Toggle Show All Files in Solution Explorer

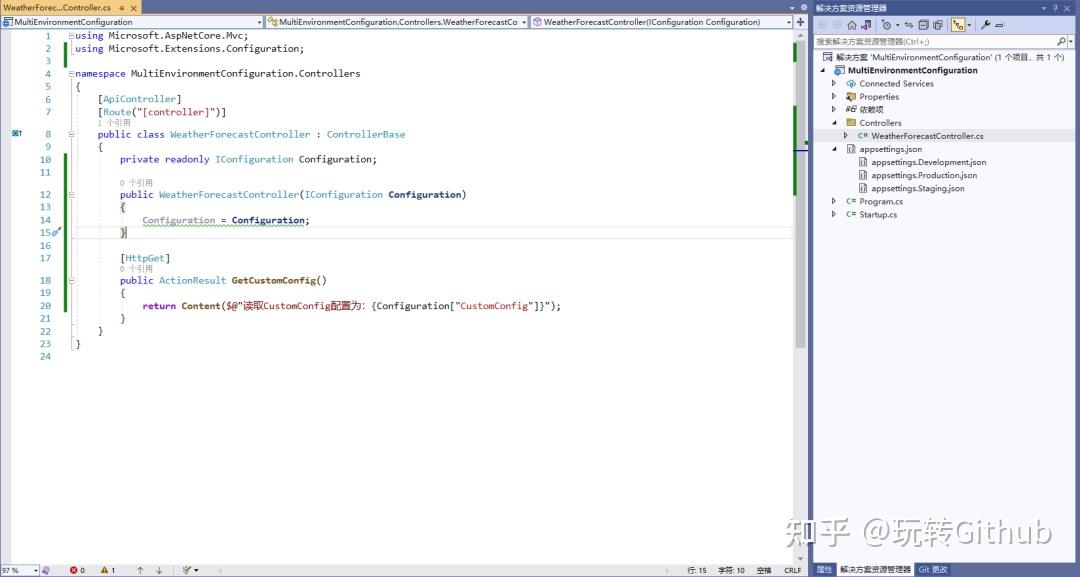point(937,25)
